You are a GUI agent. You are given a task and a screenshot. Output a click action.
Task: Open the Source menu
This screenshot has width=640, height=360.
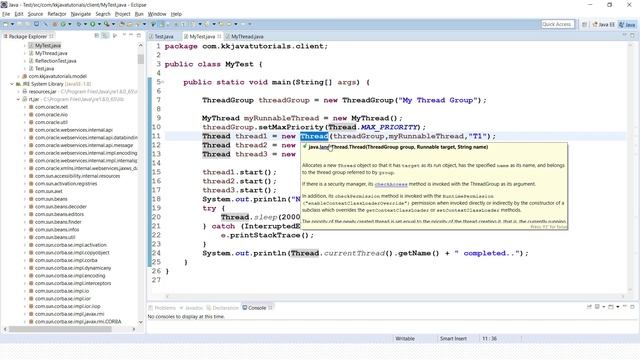(x=35, y=14)
